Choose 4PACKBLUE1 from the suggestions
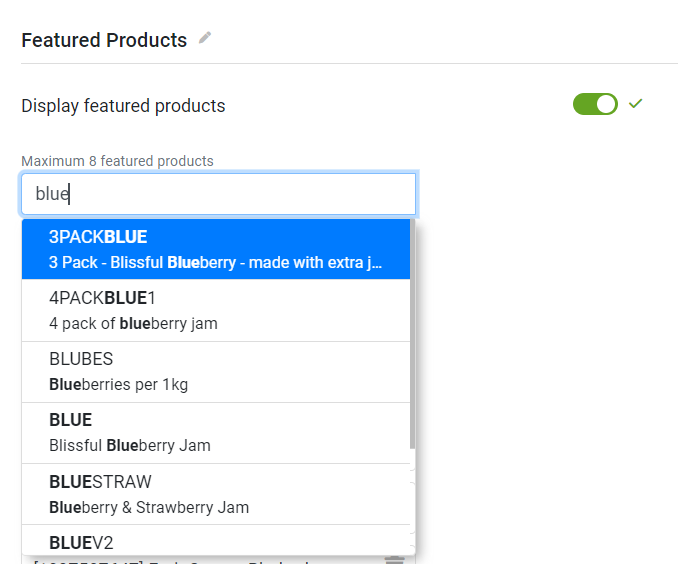 [216, 311]
